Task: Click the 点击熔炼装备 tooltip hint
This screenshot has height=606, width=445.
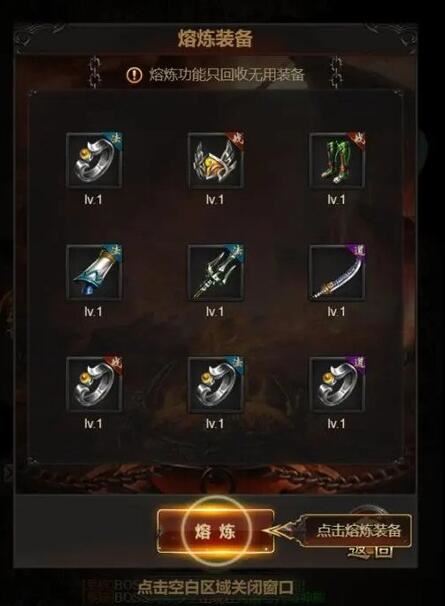Action: click(358, 531)
